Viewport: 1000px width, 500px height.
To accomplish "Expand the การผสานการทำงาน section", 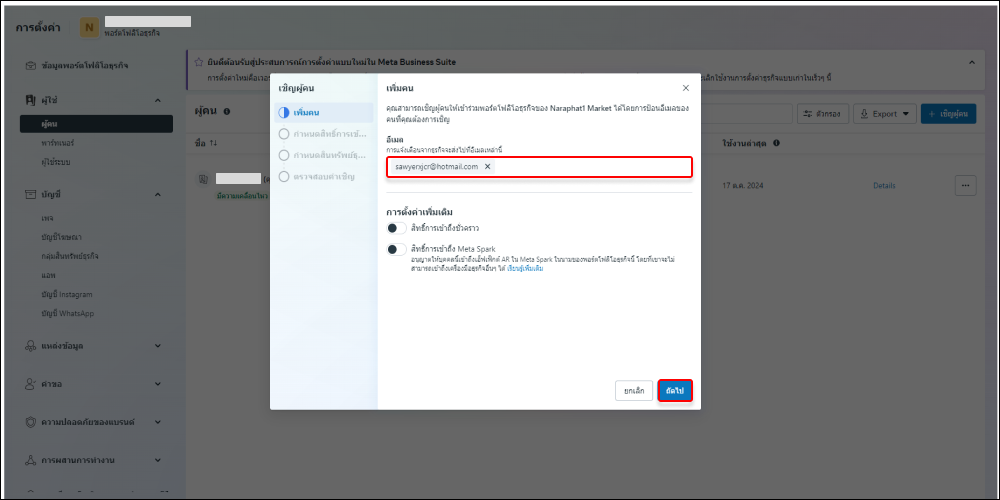I will coord(158,460).
